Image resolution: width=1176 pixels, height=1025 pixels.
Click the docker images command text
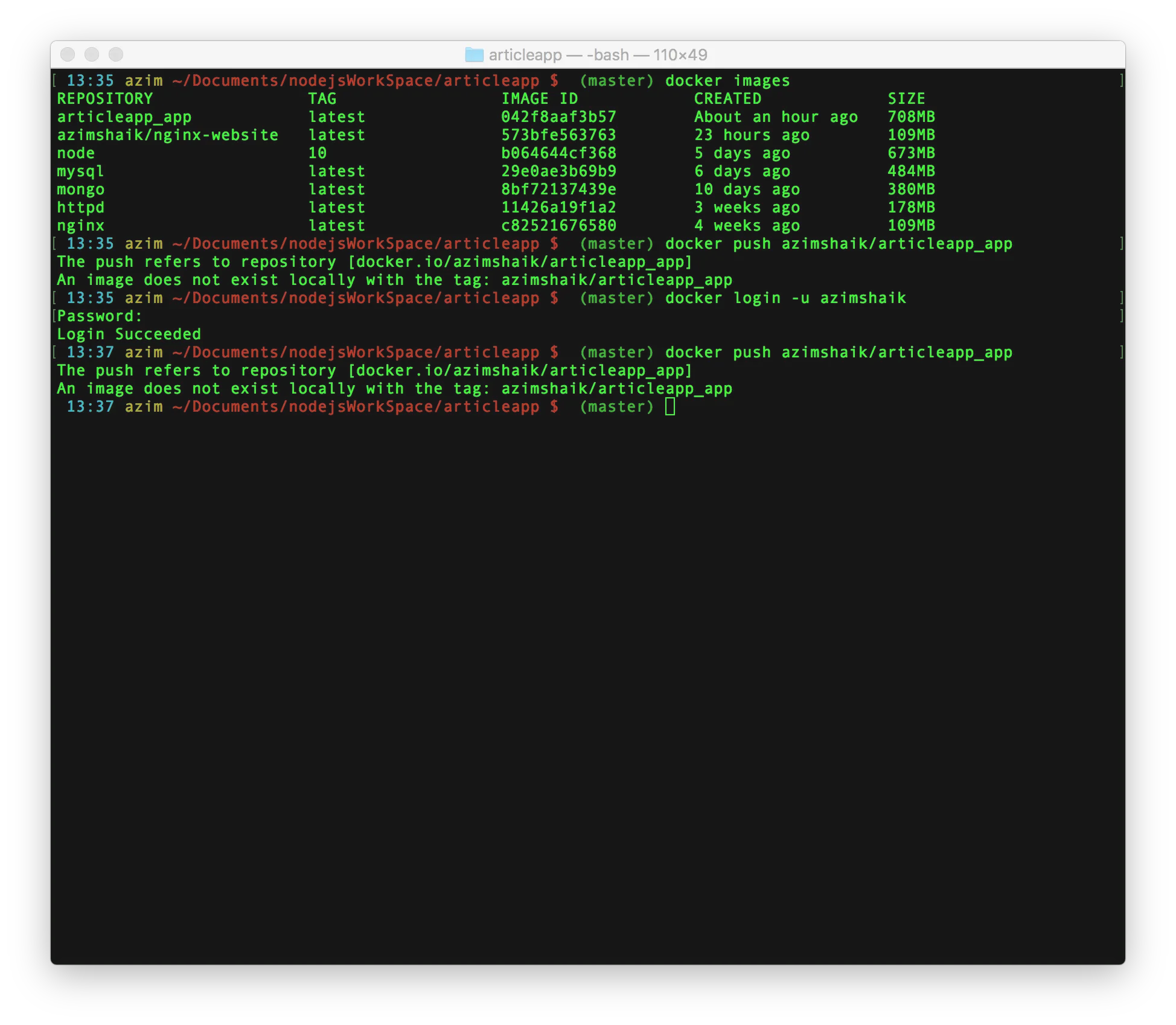[x=727, y=81]
